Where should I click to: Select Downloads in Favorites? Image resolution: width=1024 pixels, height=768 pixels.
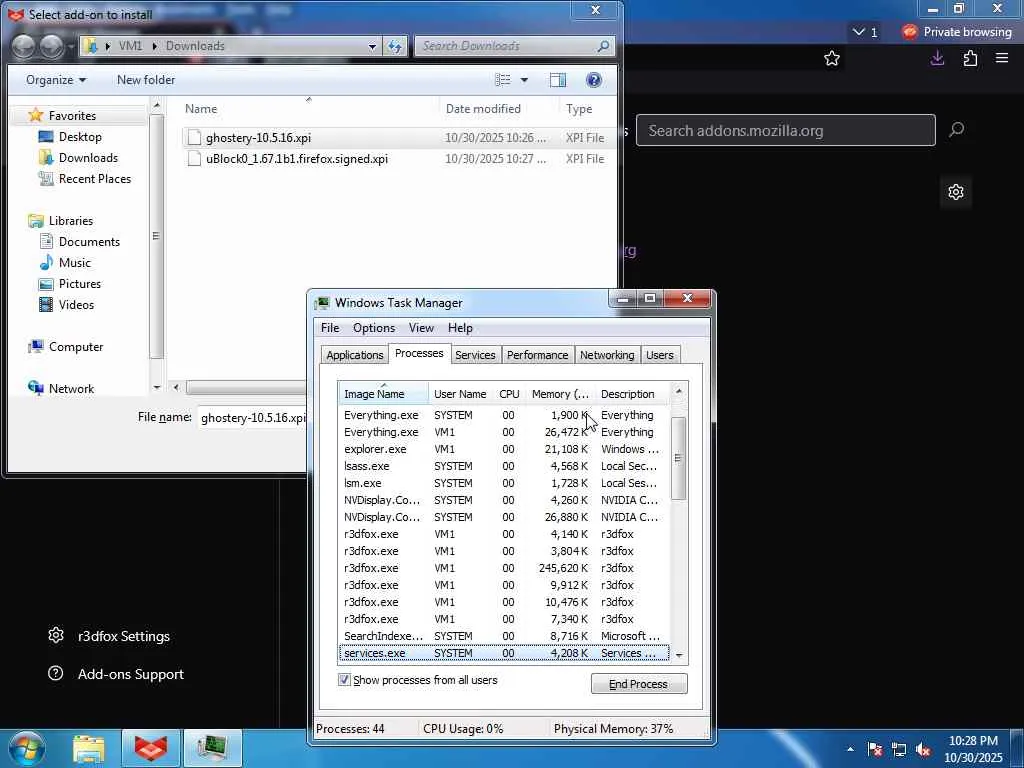coord(88,158)
